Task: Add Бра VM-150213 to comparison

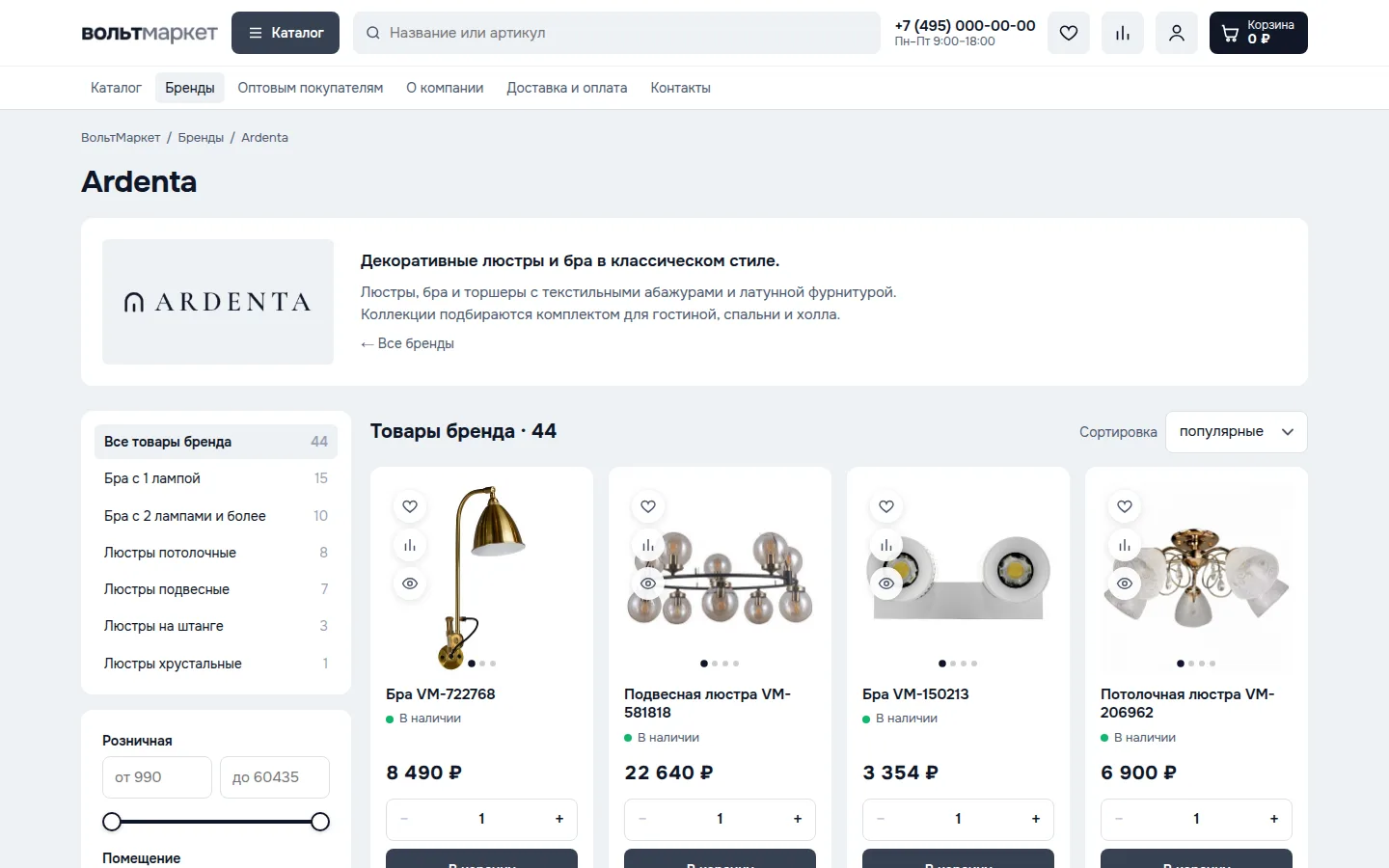Action: pos(886,545)
